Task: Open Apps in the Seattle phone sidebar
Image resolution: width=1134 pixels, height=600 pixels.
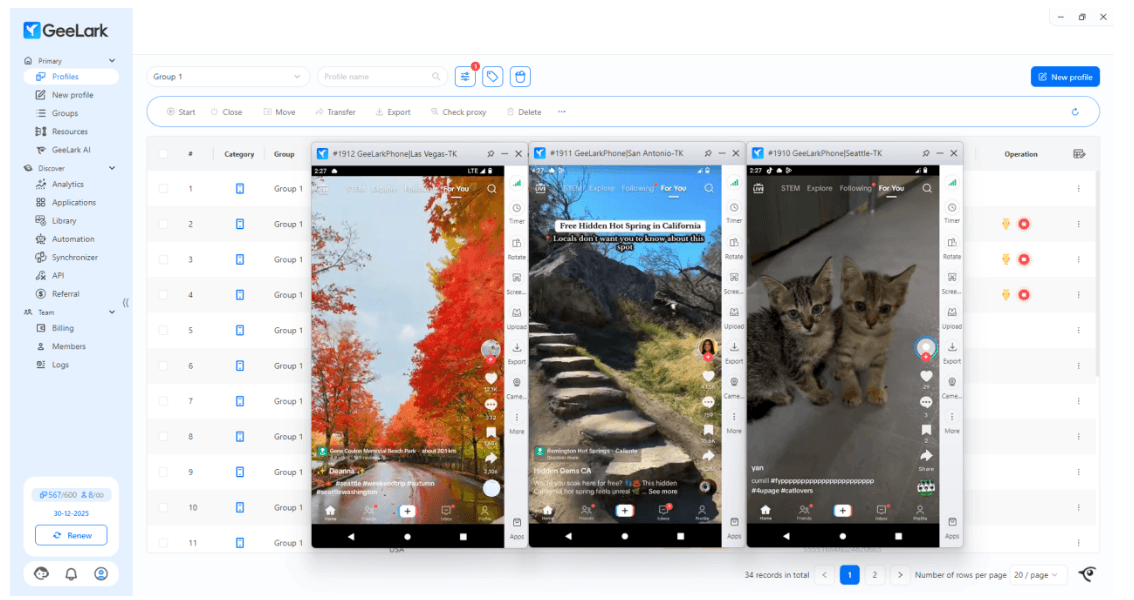Action: pos(952,527)
